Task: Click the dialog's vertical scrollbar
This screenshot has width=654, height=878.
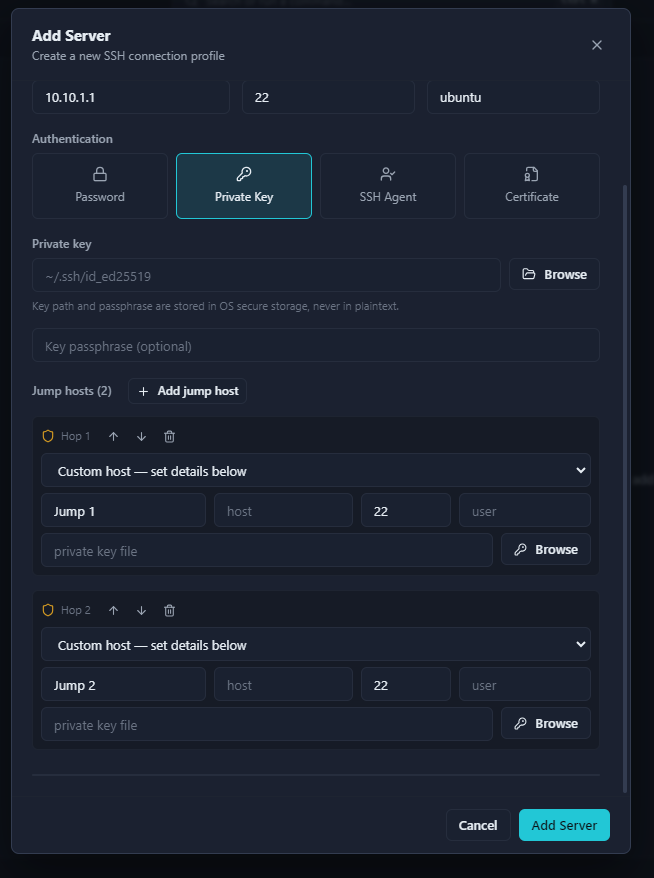Action: tap(625, 488)
